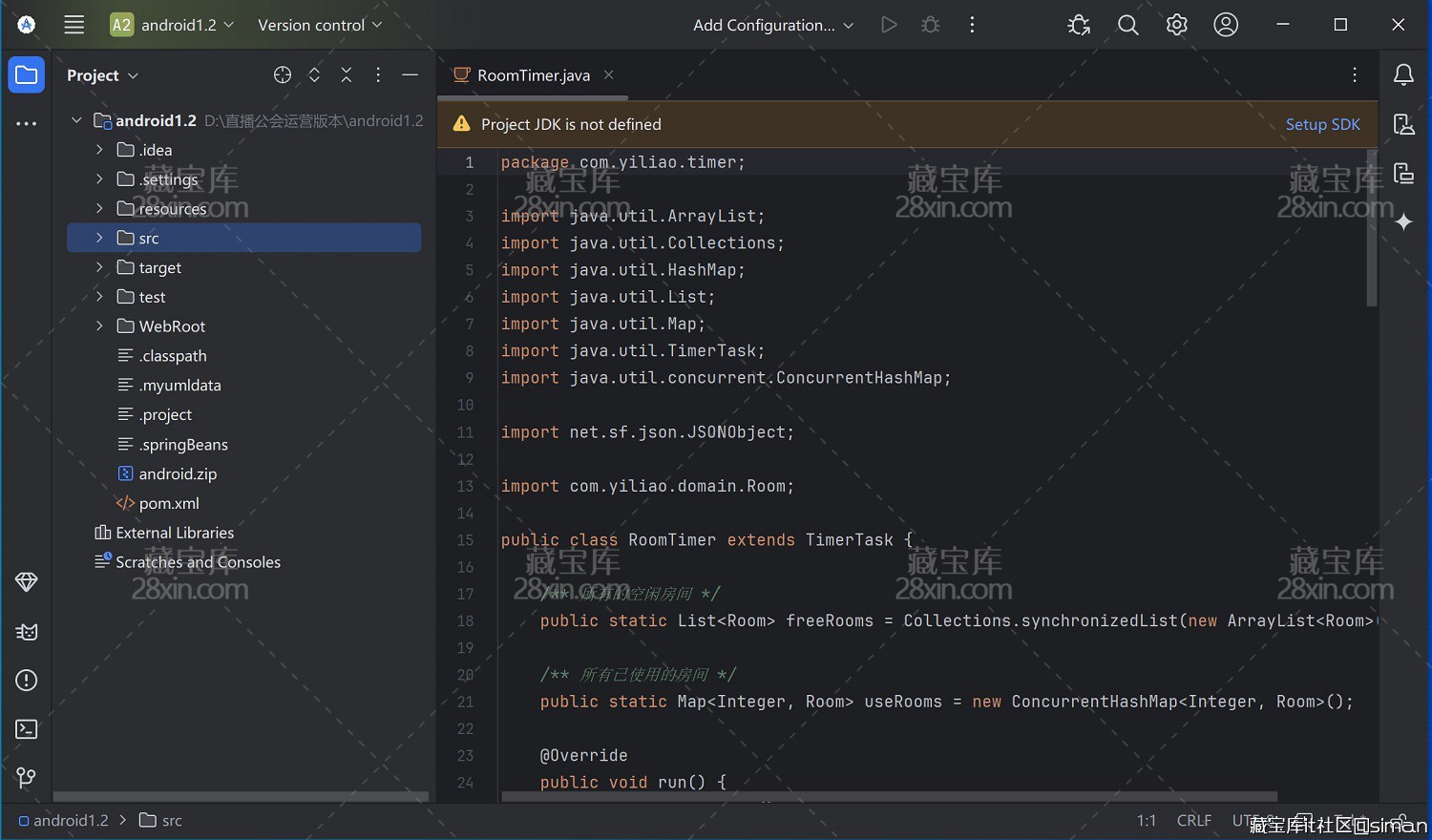Close the RoomTimer.java tab
The width and height of the screenshot is (1432, 840).
point(609,75)
